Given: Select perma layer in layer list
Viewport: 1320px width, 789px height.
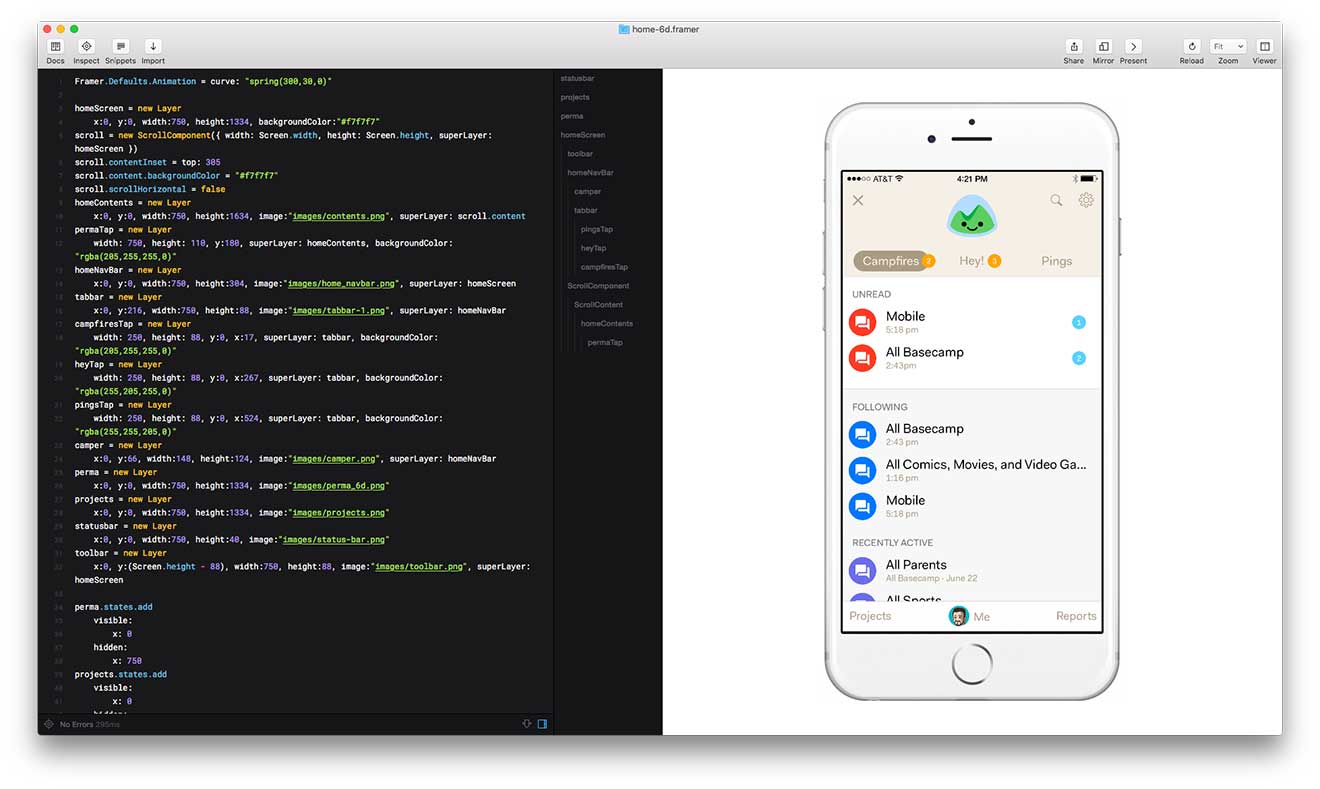Looking at the screenshot, I should [571, 116].
